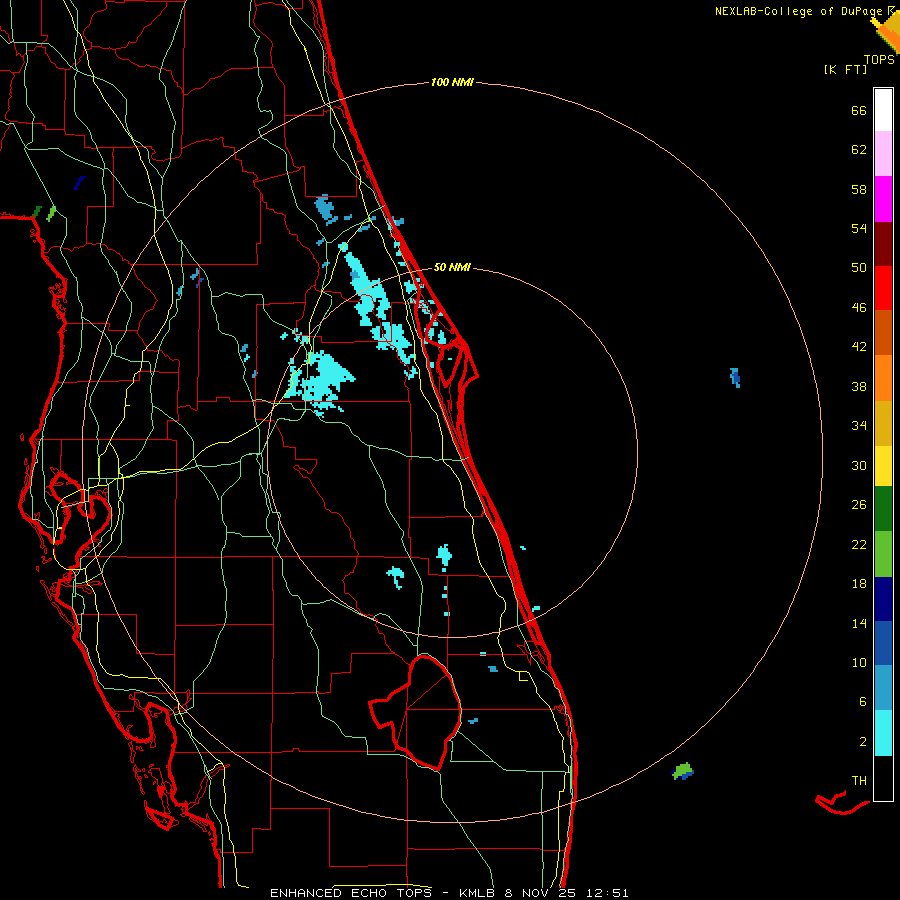Image resolution: width=900 pixels, height=900 pixels.
Task: Click the dark orange legend swatch
Action: (x=883, y=333)
